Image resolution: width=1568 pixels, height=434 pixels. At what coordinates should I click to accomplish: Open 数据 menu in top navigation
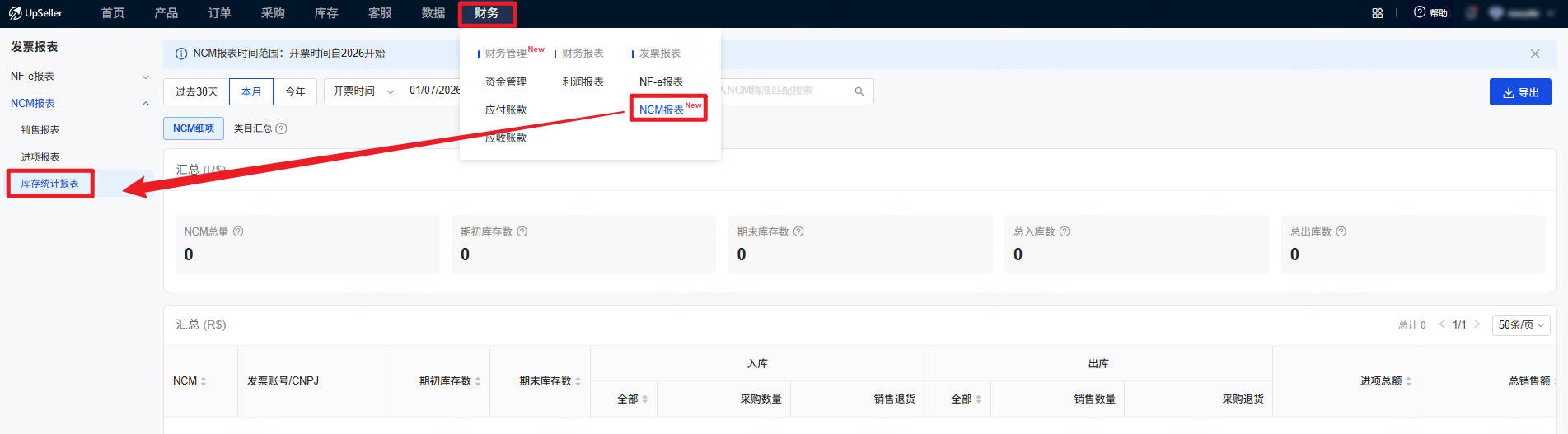click(x=433, y=13)
